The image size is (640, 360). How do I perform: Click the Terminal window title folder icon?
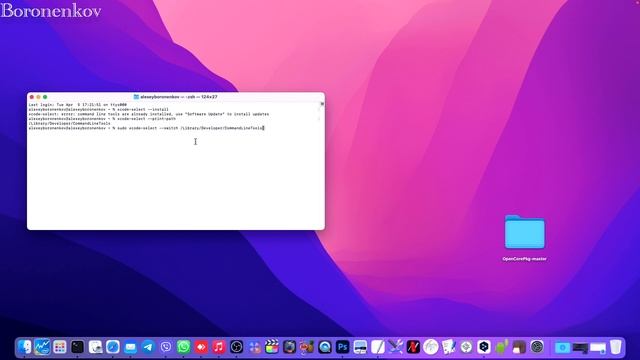(136, 97)
